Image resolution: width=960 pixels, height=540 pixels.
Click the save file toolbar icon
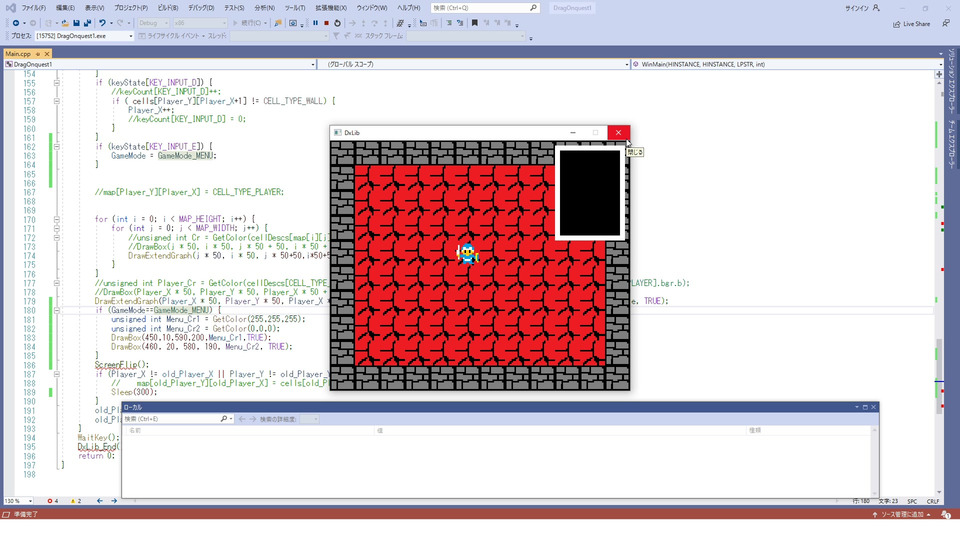pyautogui.click(x=76, y=23)
